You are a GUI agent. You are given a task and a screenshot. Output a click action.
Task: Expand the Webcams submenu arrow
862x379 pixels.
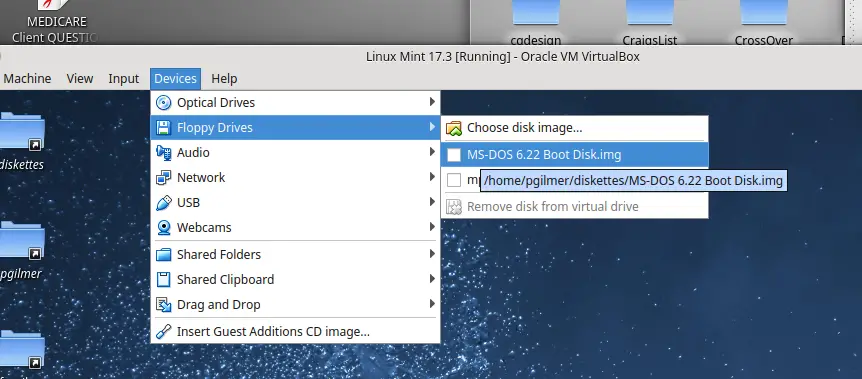[x=432, y=227]
